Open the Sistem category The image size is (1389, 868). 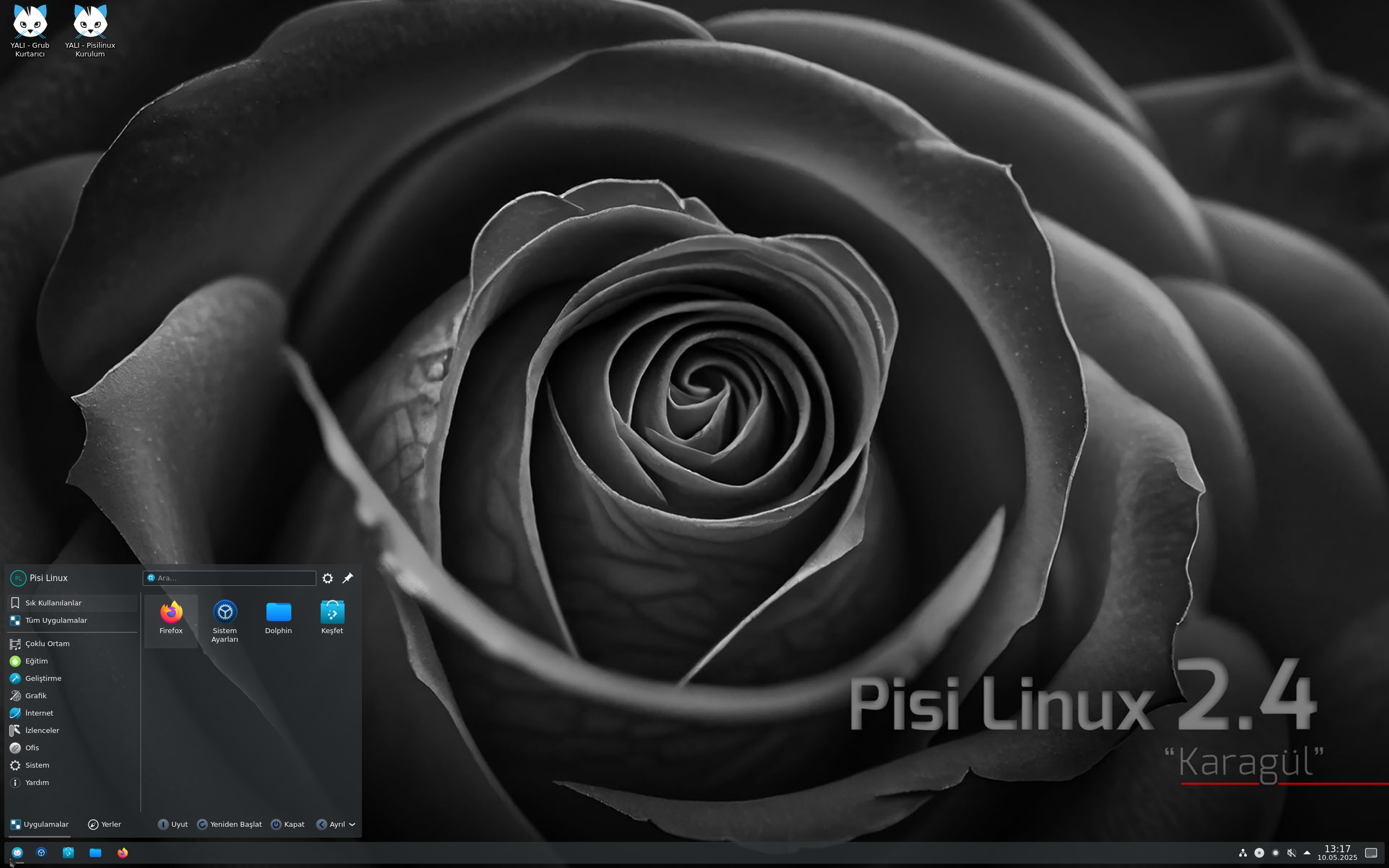(x=72, y=765)
